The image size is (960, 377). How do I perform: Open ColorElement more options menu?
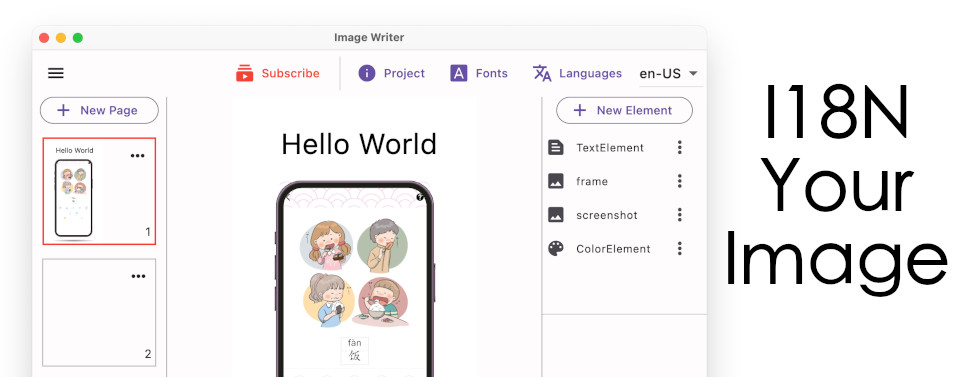coord(679,248)
